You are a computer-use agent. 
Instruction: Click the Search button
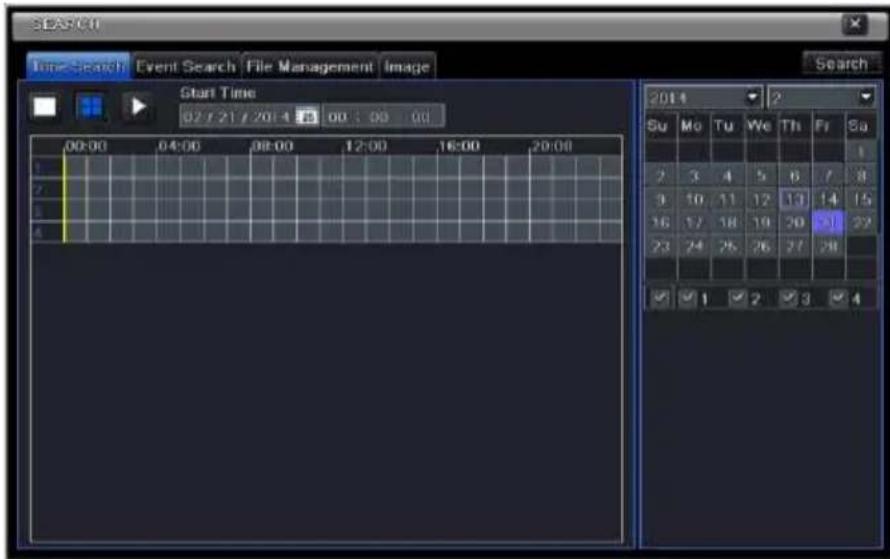[x=842, y=64]
